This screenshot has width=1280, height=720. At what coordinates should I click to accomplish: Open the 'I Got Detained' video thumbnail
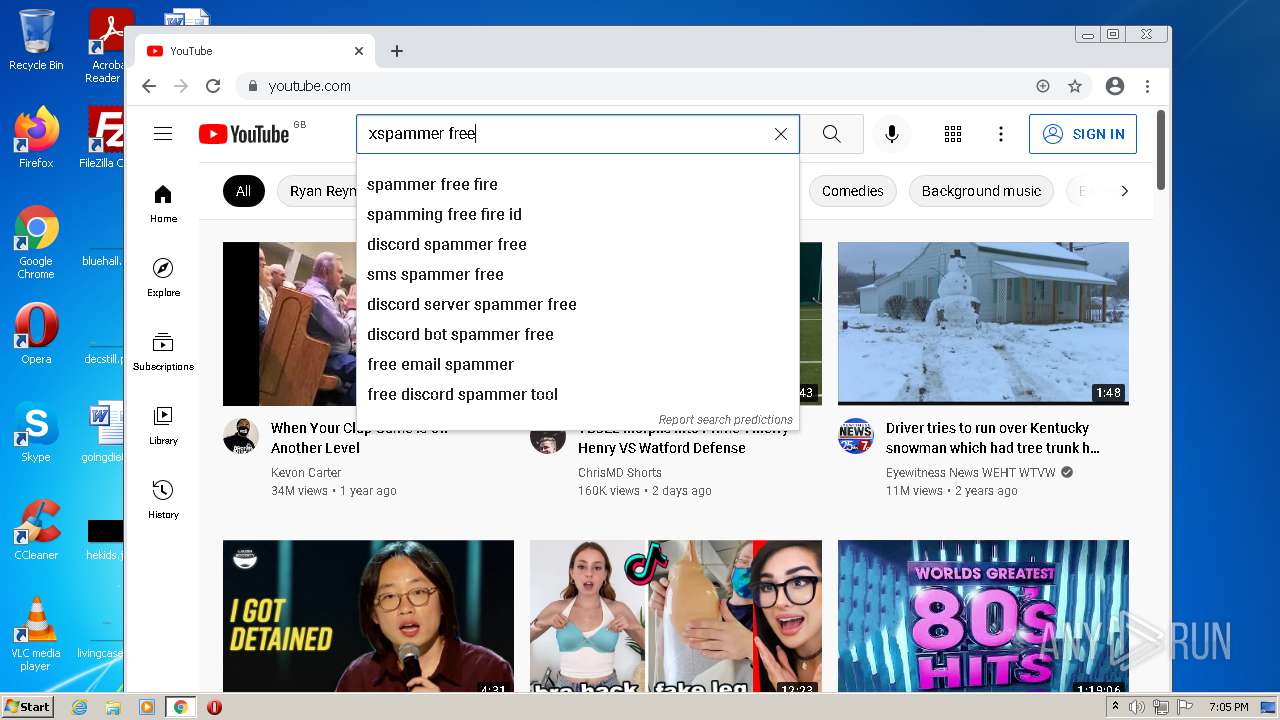pos(368,616)
